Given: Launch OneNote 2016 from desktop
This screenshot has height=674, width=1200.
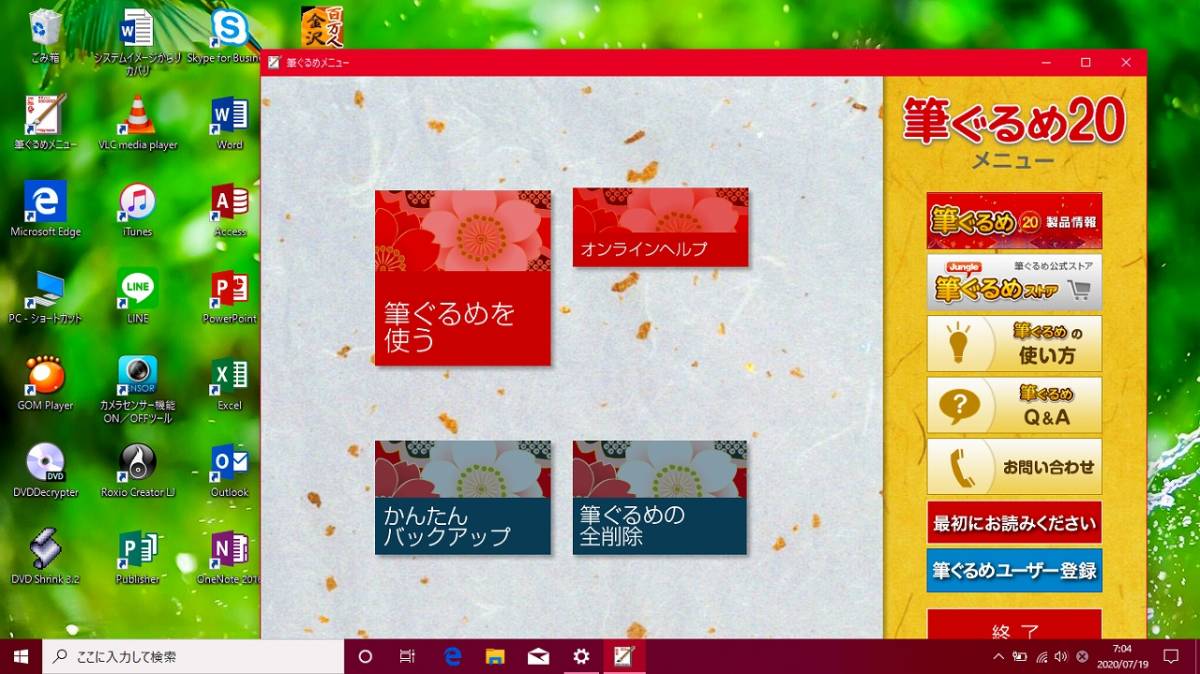Looking at the screenshot, I should (x=229, y=557).
